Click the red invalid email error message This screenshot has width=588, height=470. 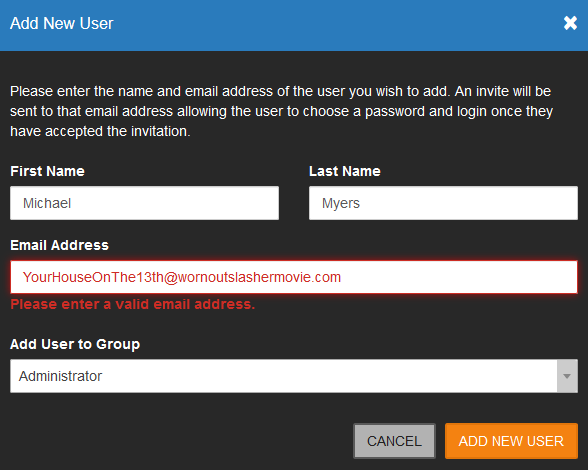click(x=133, y=304)
